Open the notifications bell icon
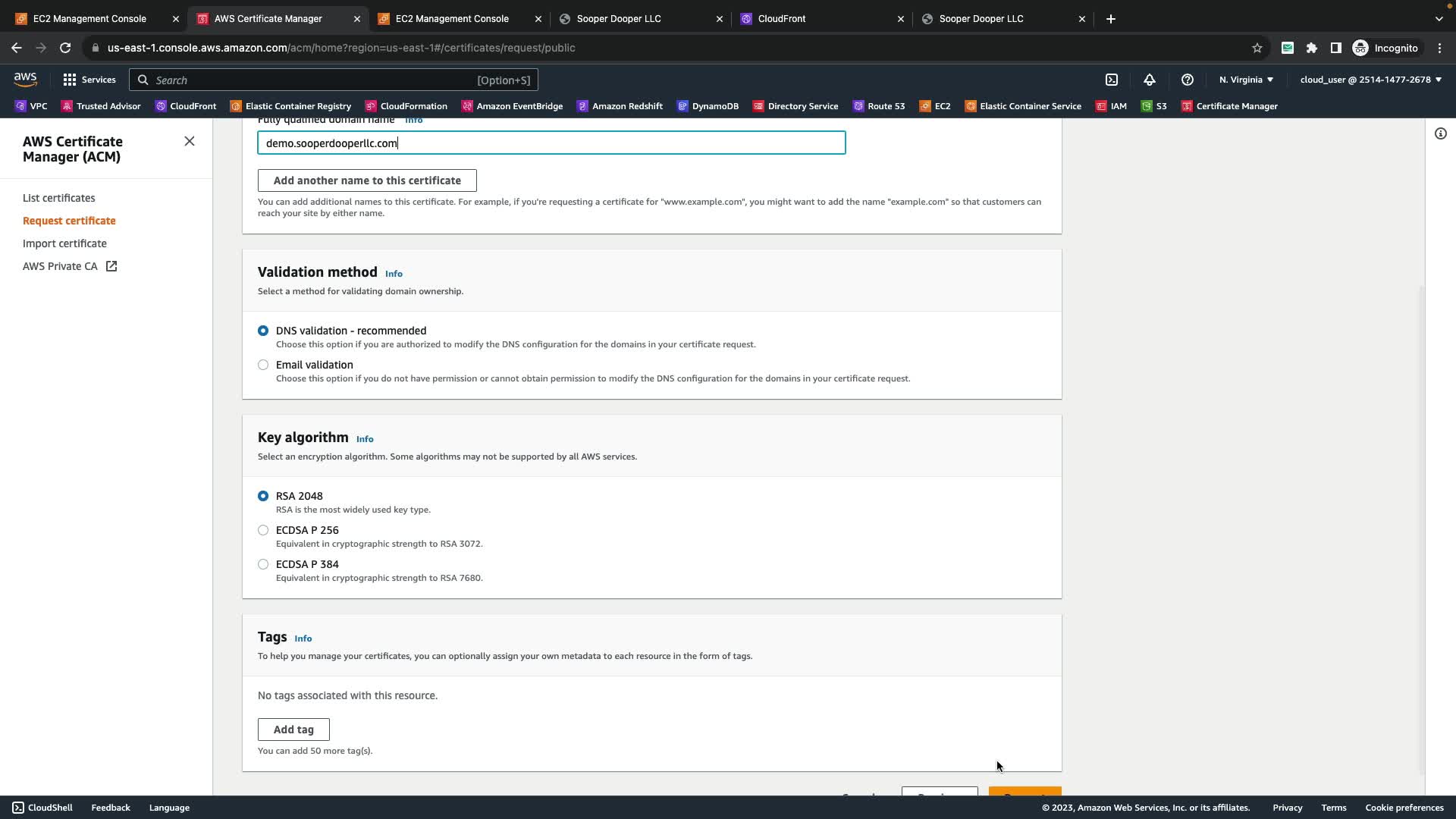Viewport: 1456px width, 819px height. pos(1150,80)
